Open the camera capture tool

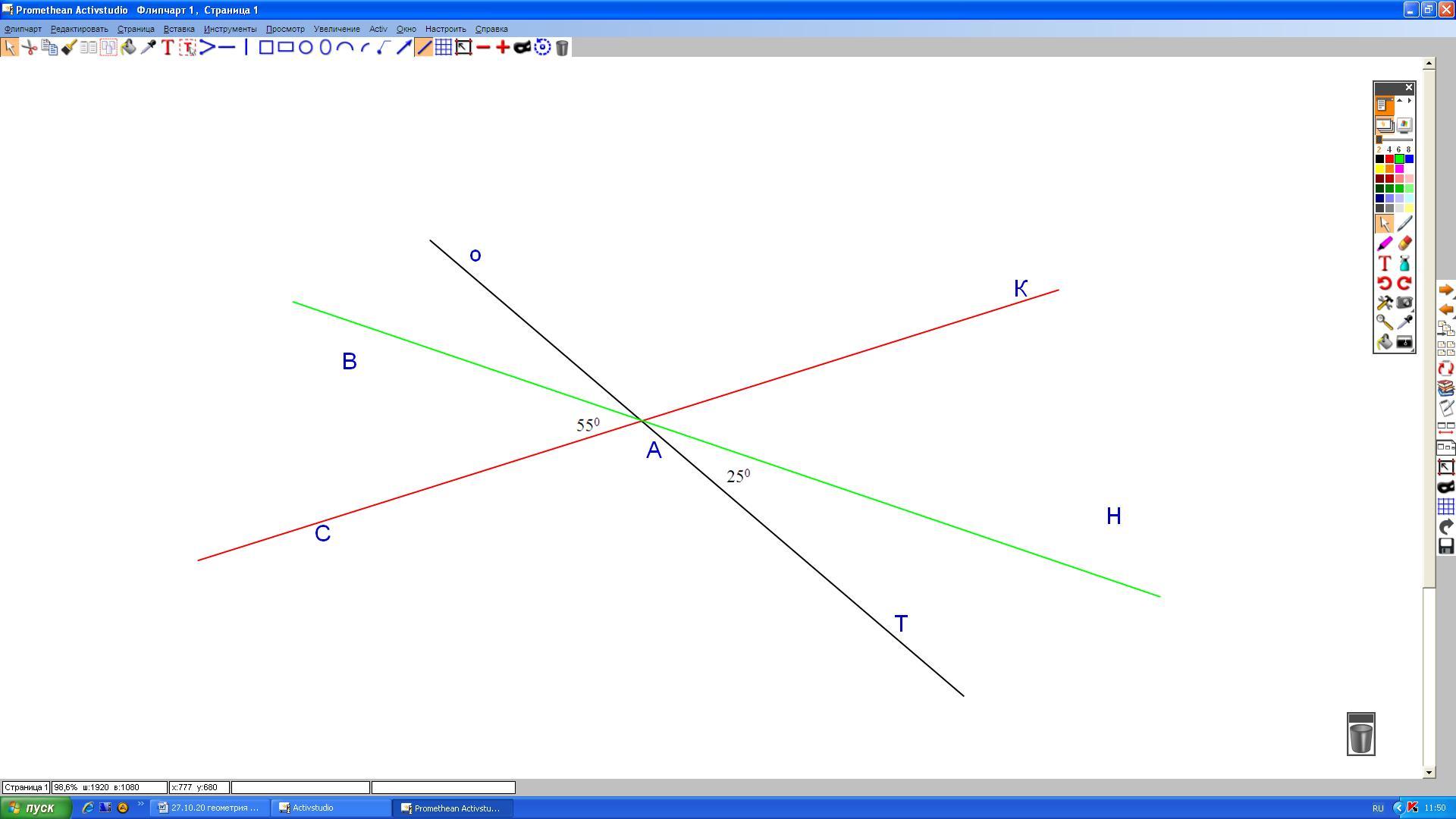pyautogui.click(x=1404, y=303)
